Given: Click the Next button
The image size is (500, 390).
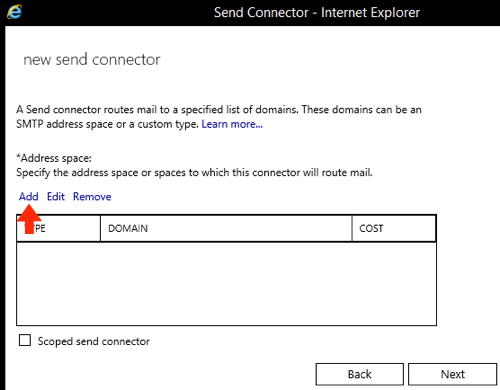Looking at the screenshot, I should pos(452,374).
